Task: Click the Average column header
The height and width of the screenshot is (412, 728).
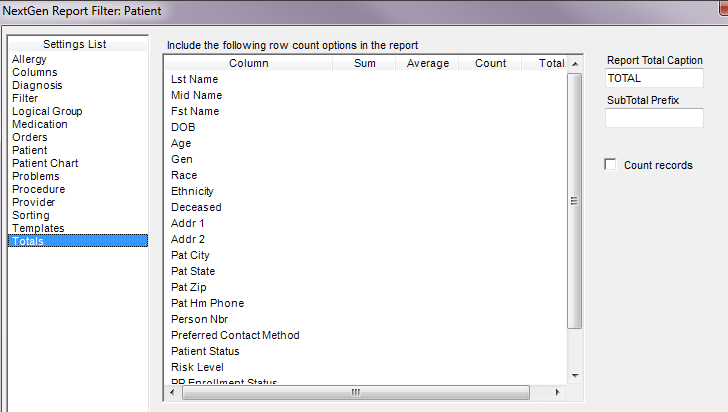Action: pyautogui.click(x=428, y=63)
